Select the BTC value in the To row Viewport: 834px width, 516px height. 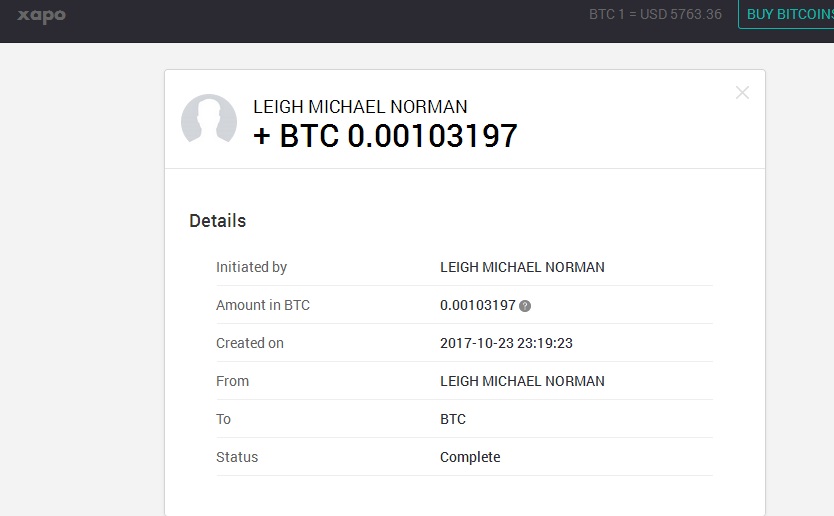click(453, 419)
